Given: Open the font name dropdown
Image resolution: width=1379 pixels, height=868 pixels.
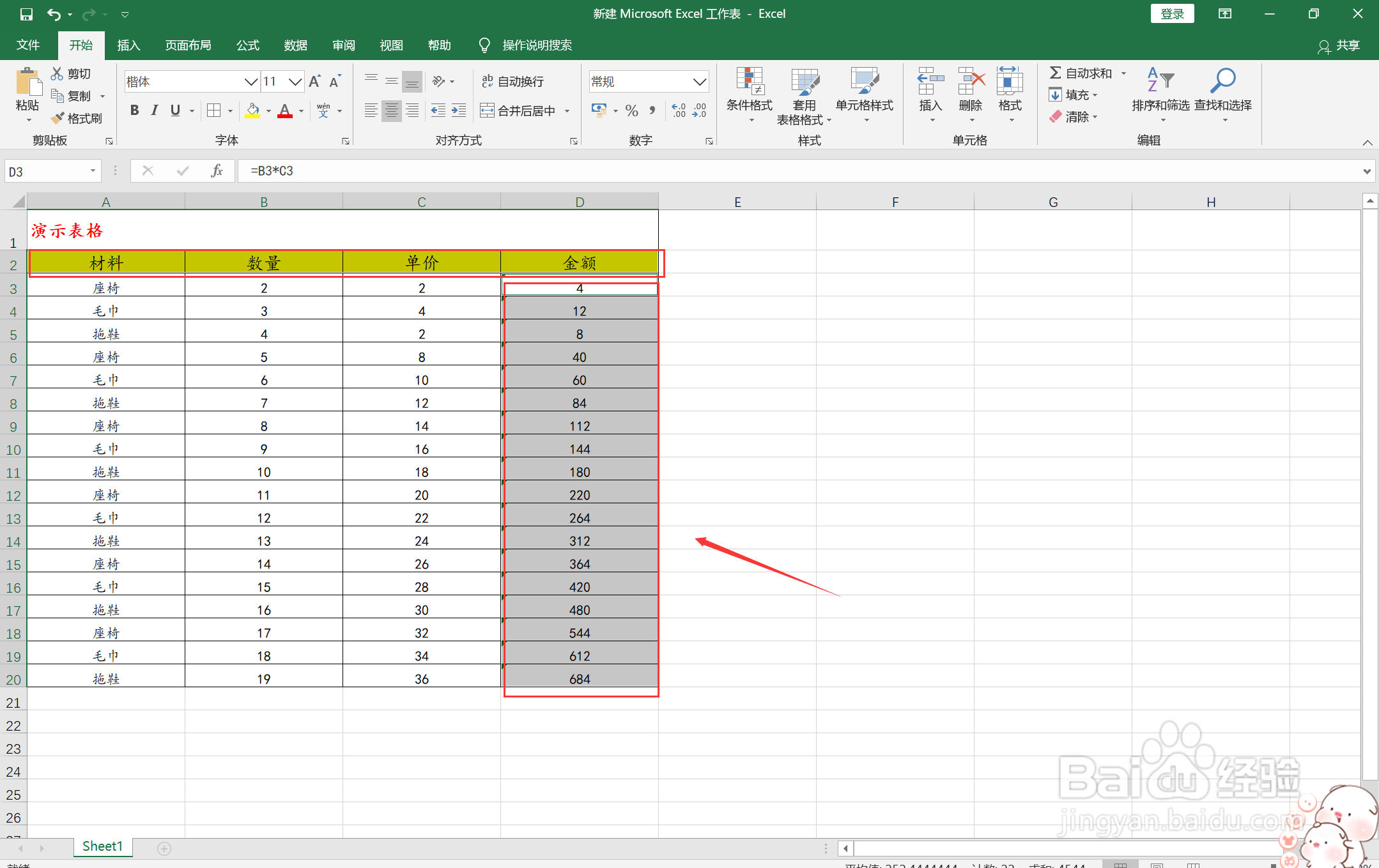Looking at the screenshot, I should click(x=250, y=81).
